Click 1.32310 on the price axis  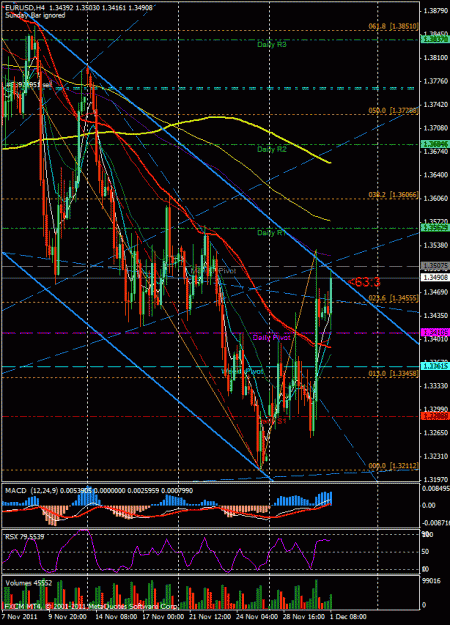tap(435, 454)
